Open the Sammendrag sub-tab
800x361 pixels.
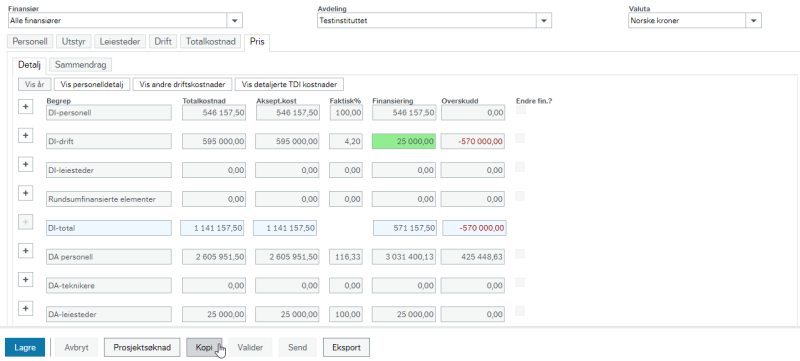click(81, 65)
